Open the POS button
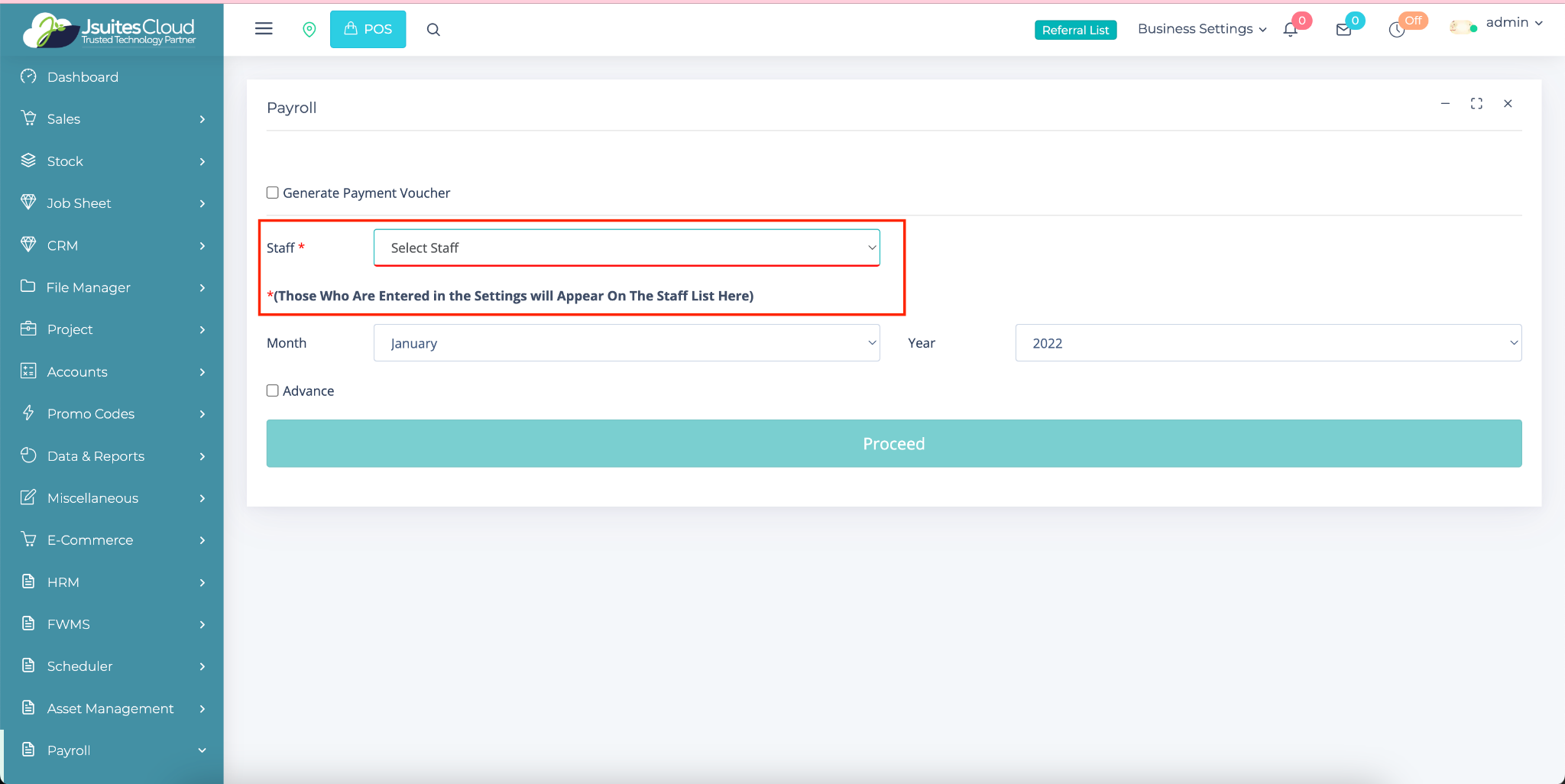 pyautogui.click(x=368, y=29)
